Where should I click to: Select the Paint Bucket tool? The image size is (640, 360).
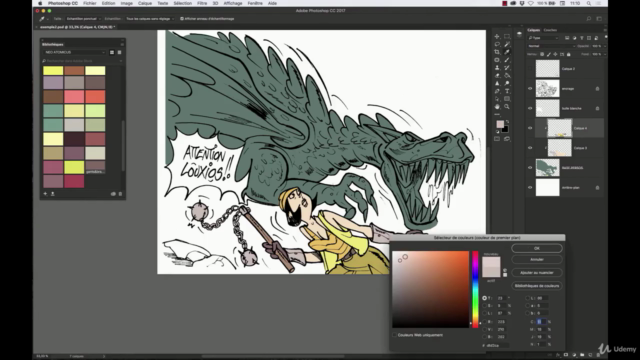(507, 76)
